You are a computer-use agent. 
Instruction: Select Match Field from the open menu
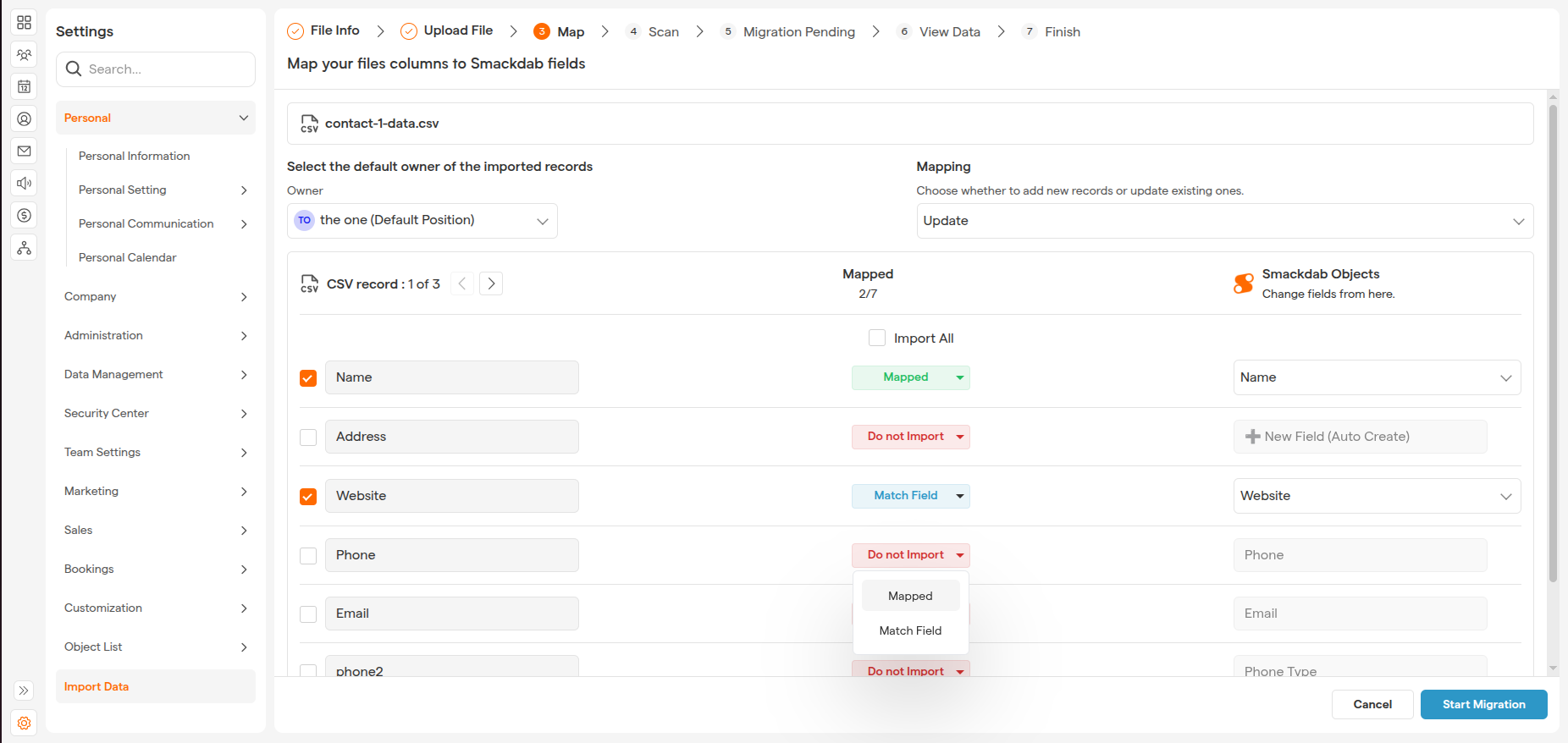click(x=910, y=630)
